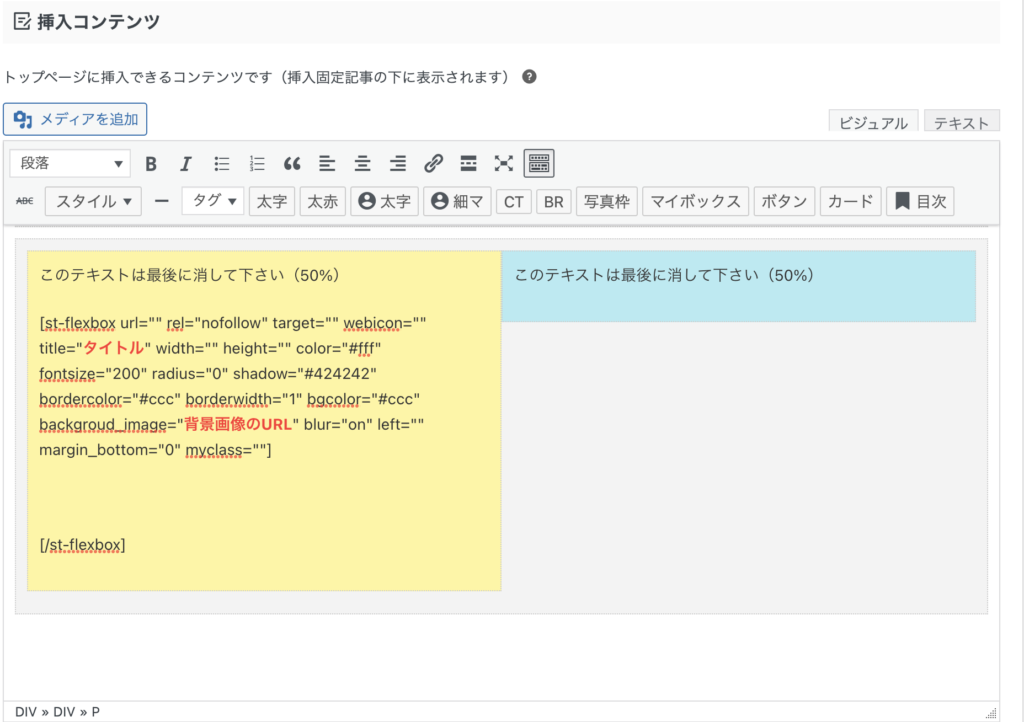This screenshot has height=722, width=1024.
Task: Click the メディアを追加 button
Action: pyautogui.click(x=75, y=119)
